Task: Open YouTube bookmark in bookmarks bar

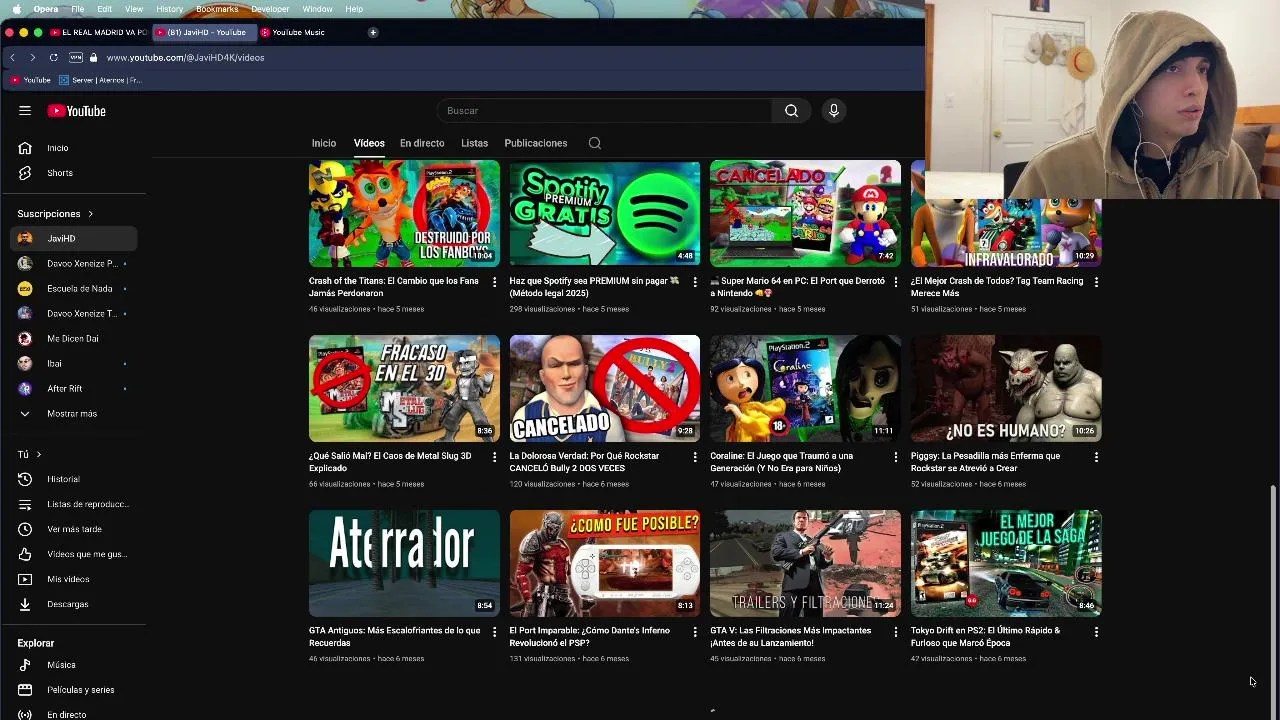Action: tap(30, 80)
